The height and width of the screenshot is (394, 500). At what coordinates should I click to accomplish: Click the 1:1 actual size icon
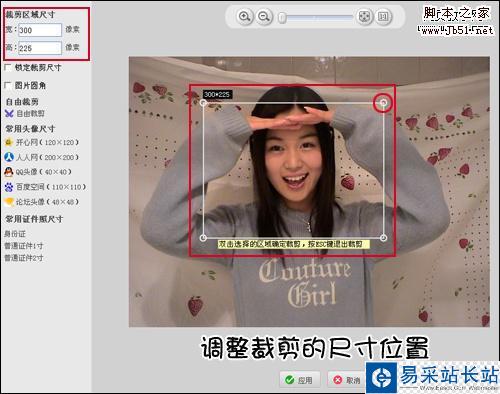coord(383,16)
